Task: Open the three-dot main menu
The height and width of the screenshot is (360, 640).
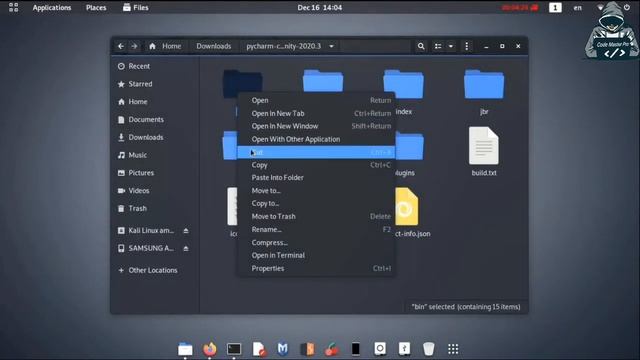Action: click(467, 46)
